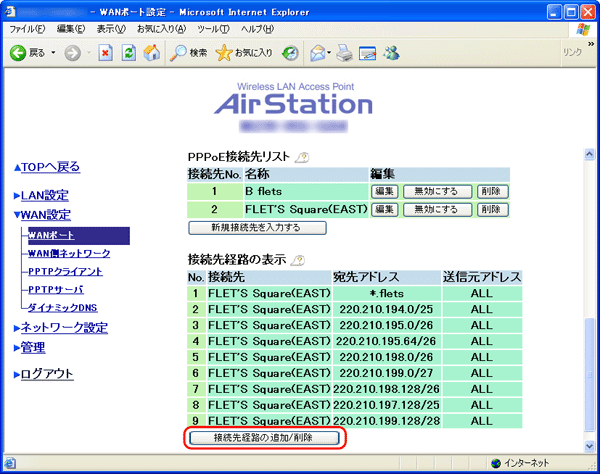Click 無効にする for B flets
600x474 pixels.
(x=437, y=192)
